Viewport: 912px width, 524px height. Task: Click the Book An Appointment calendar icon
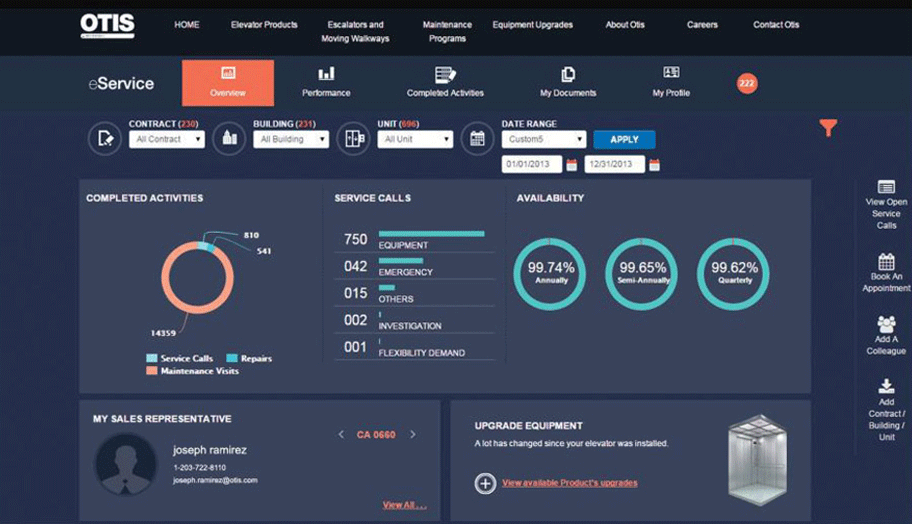[x=886, y=261]
